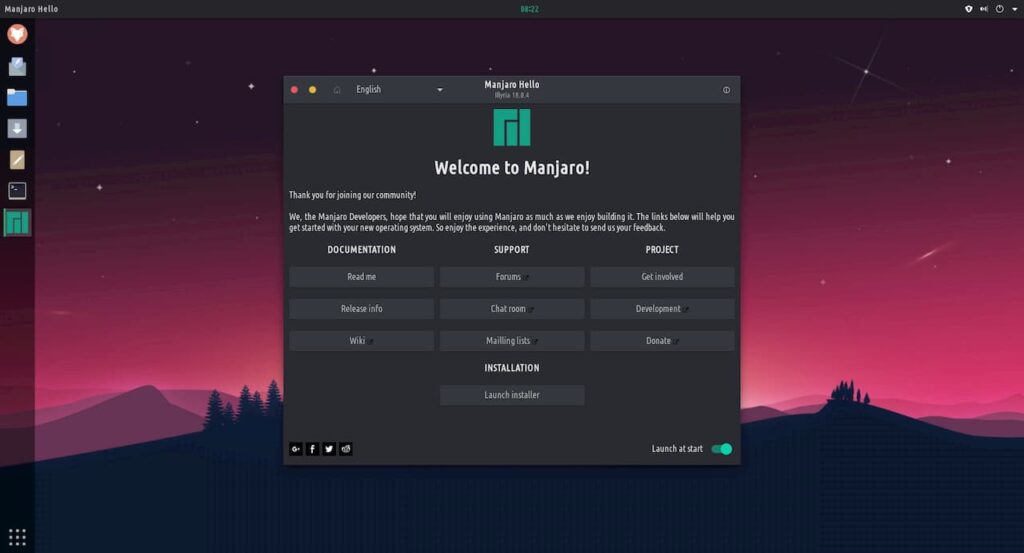Click the power icon in top panel

pyautogui.click(x=999, y=9)
